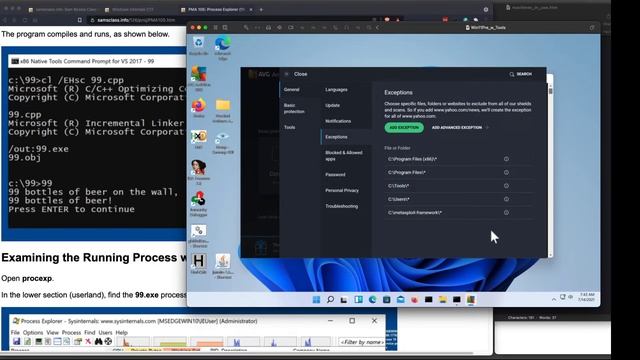Show hidden tray icons chevron in taskbar
Screen dimensions: 640x360
(554, 299)
